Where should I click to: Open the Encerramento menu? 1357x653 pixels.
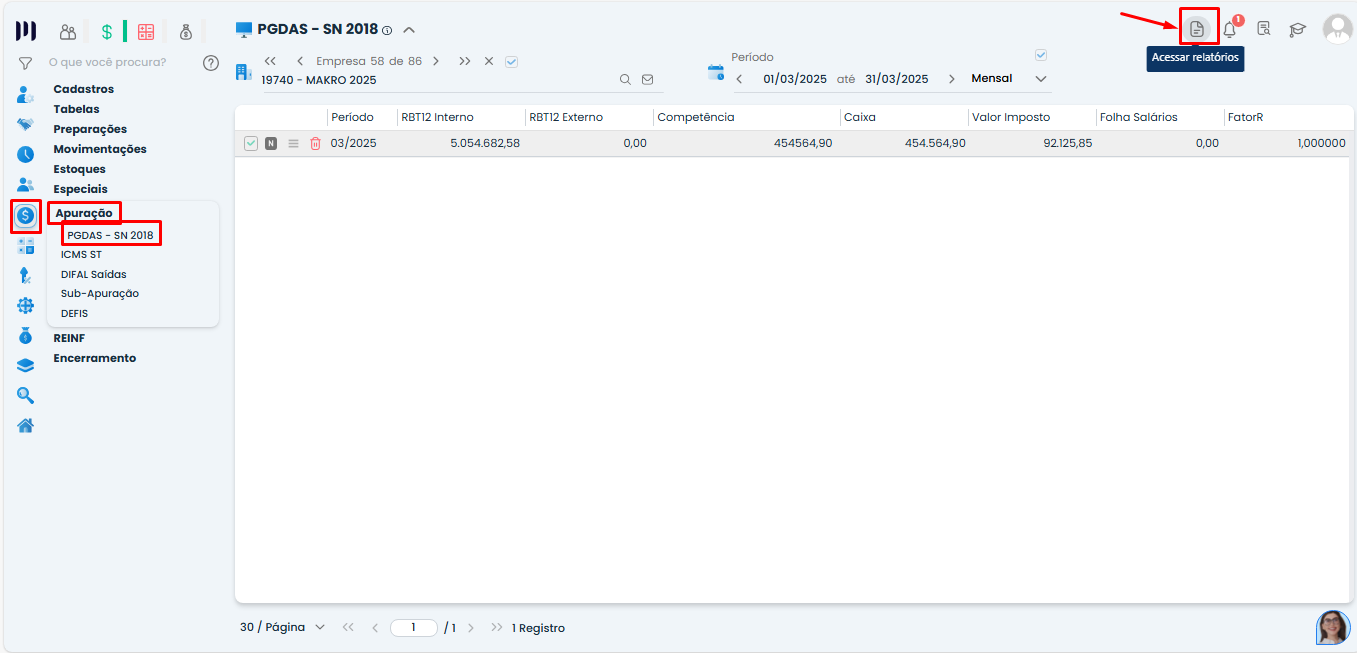(95, 358)
